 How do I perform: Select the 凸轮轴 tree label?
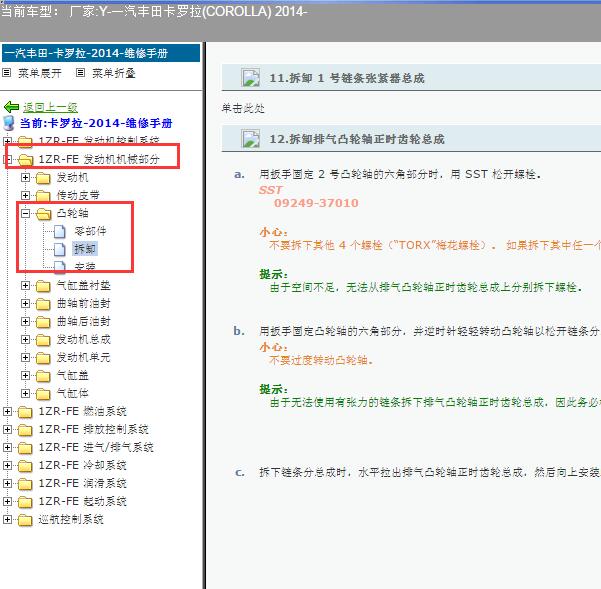72,213
